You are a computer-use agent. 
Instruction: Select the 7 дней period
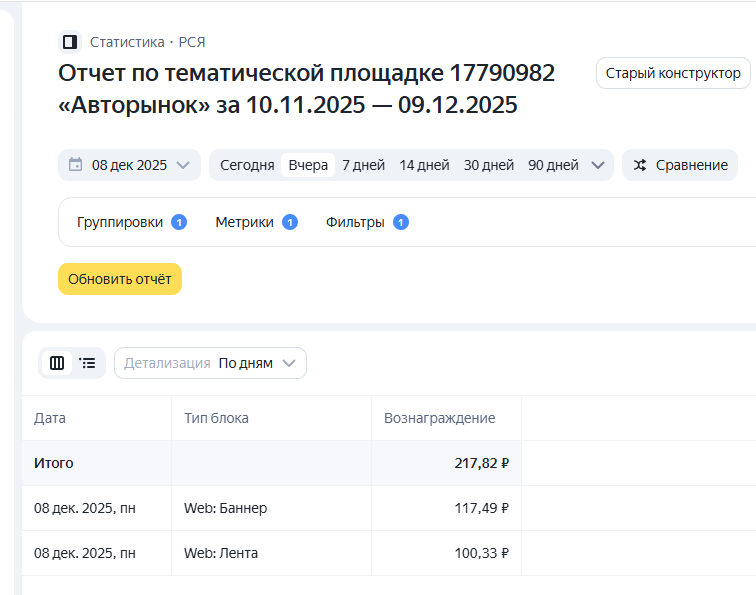pos(363,165)
